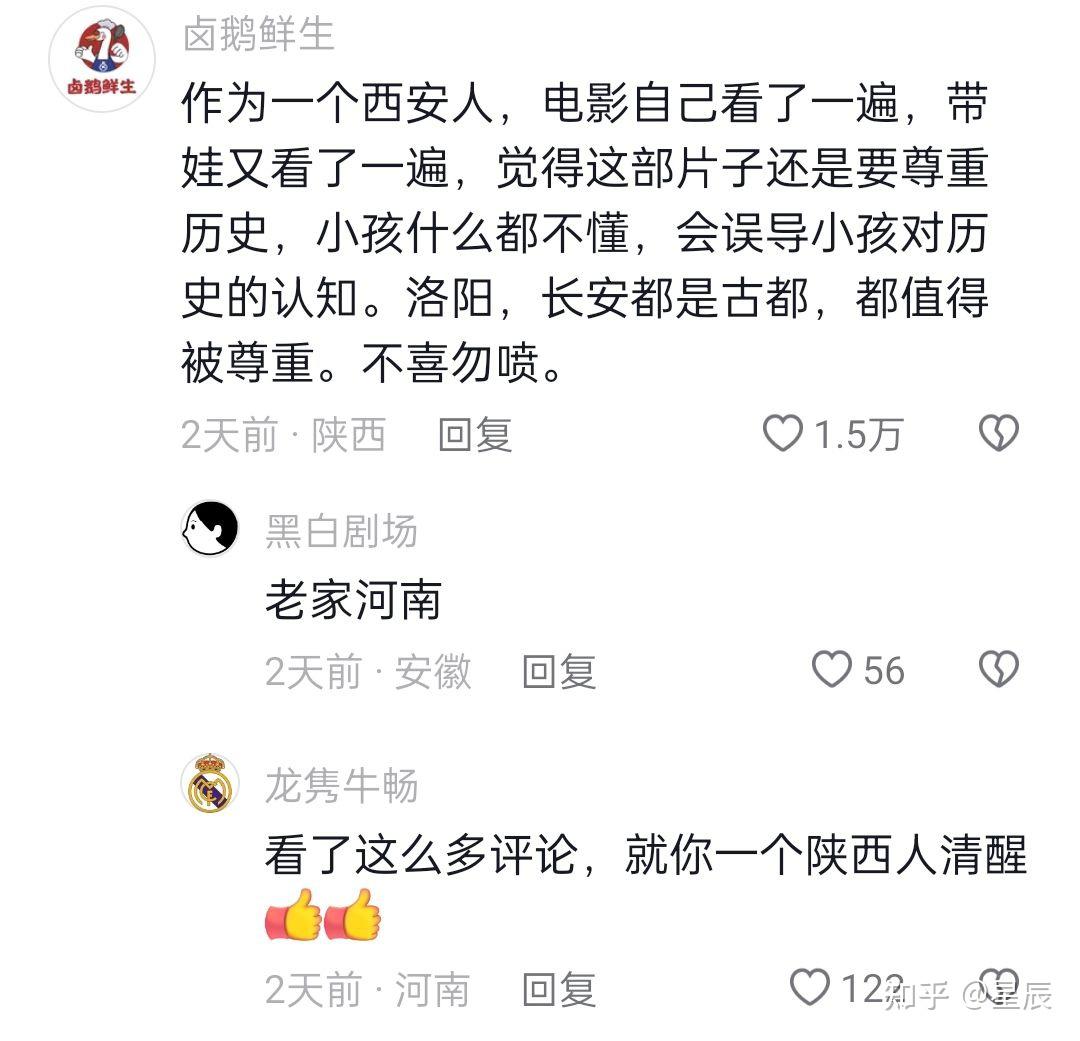Like 龙隽牛畅's reply with heart icon
This screenshot has height=1041, width=1080.
point(809,987)
